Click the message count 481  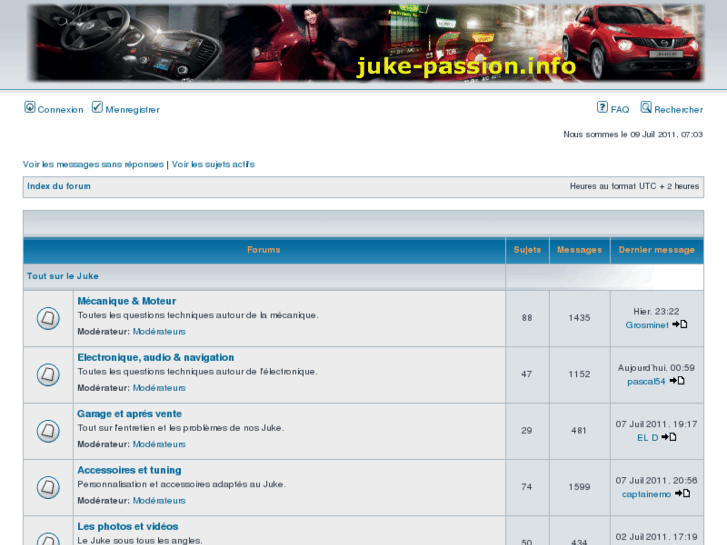tap(579, 431)
